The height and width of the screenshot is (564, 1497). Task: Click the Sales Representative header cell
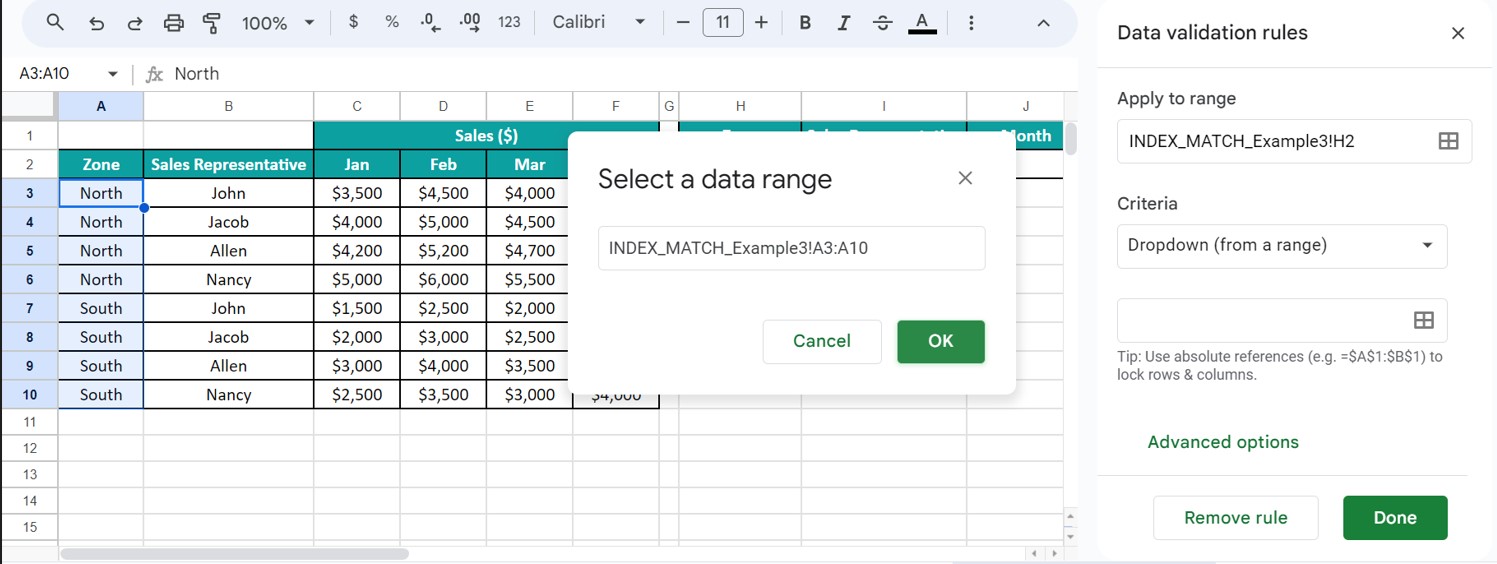click(228, 164)
